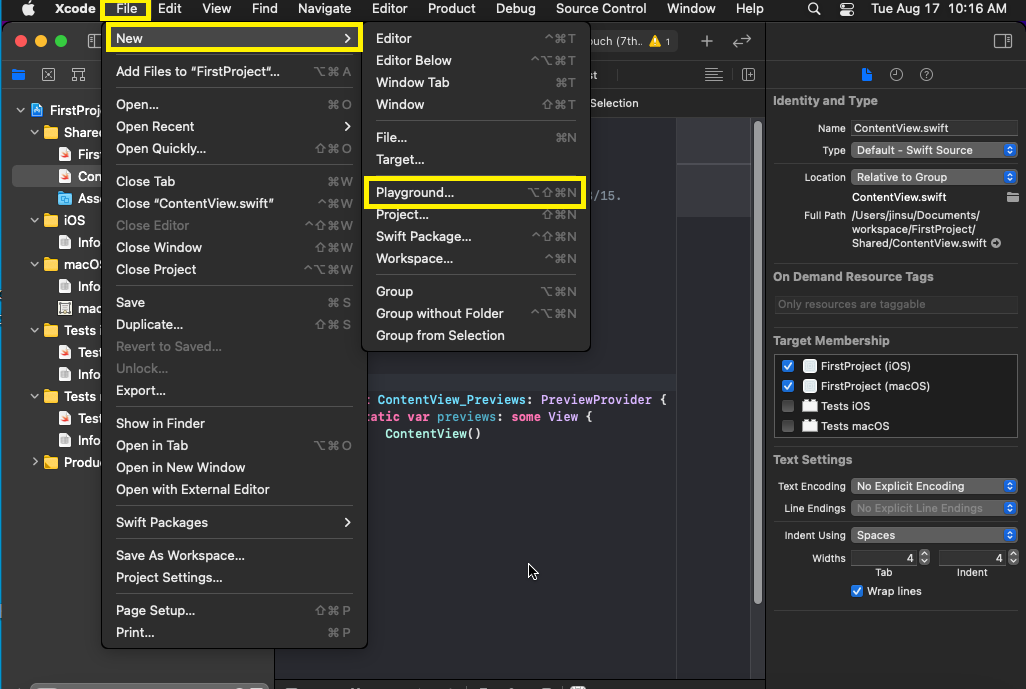The height and width of the screenshot is (689, 1026).
Task: Click Project Settings... in the File menu
Action: point(169,577)
